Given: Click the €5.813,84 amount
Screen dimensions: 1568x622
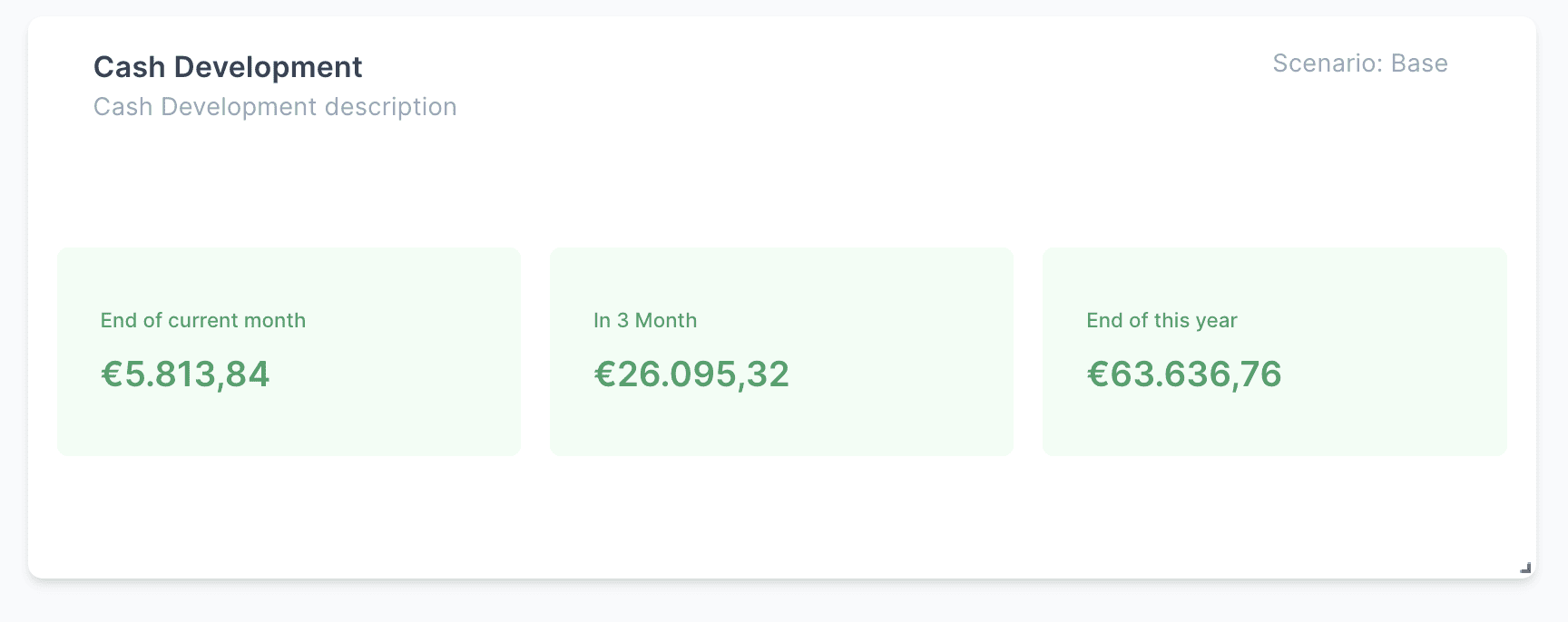Looking at the screenshot, I should point(185,374).
